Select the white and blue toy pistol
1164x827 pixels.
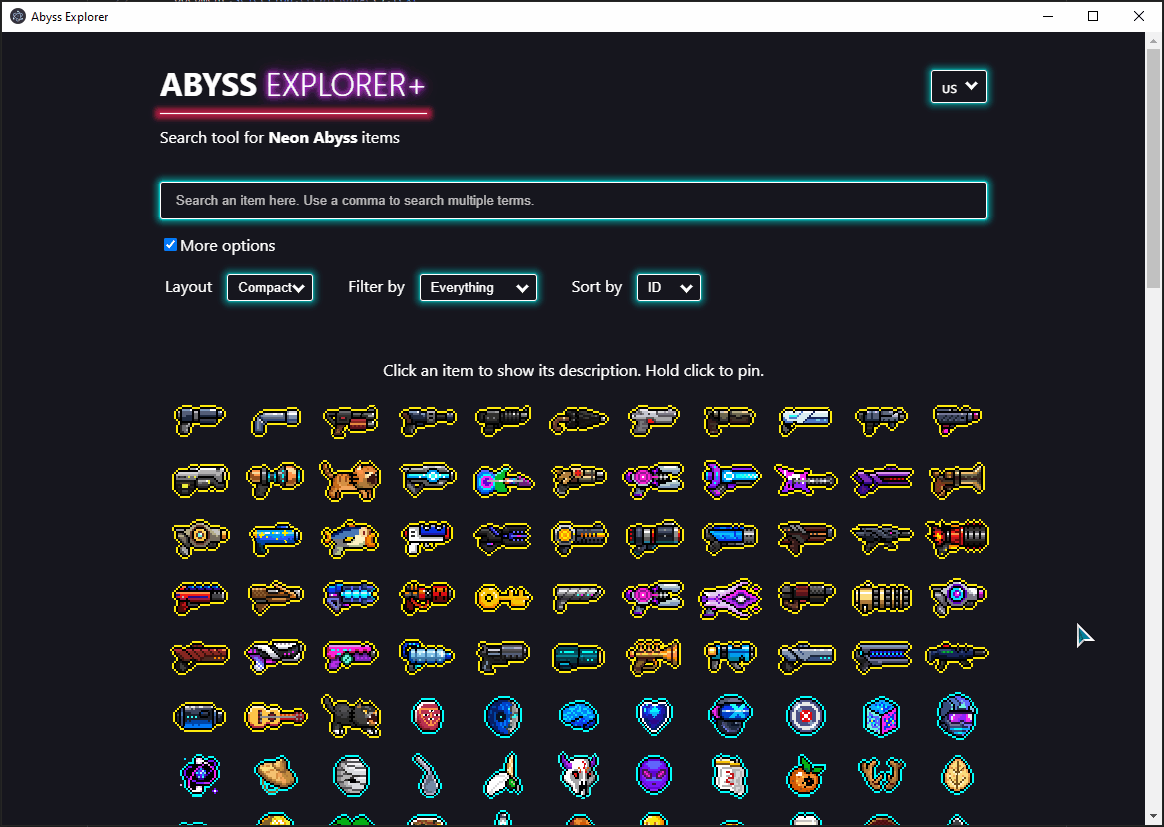(427, 538)
